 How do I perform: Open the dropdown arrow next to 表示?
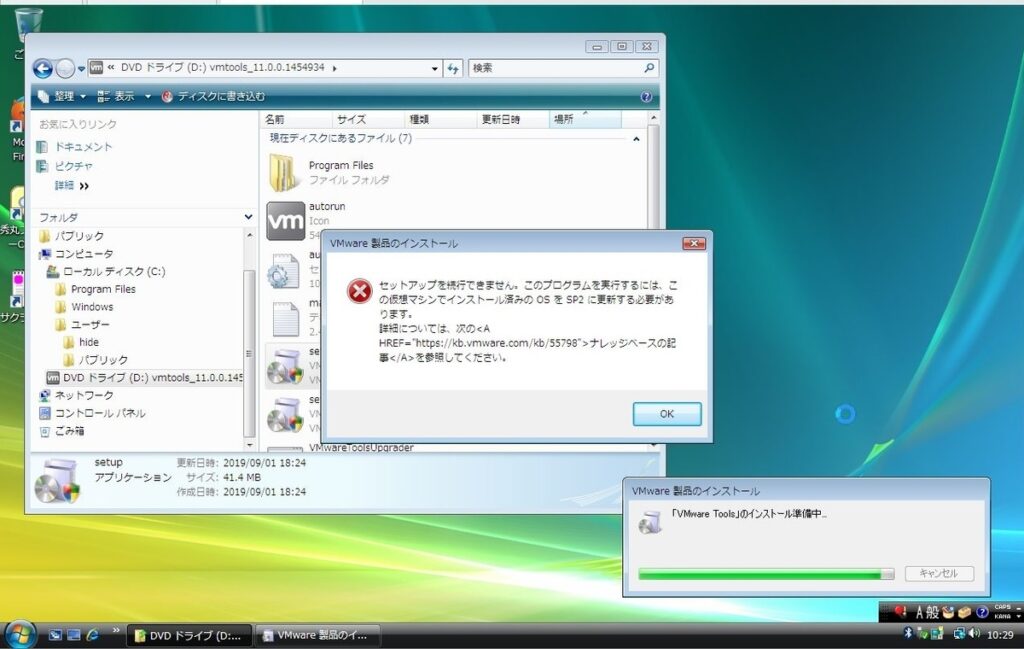(148, 97)
